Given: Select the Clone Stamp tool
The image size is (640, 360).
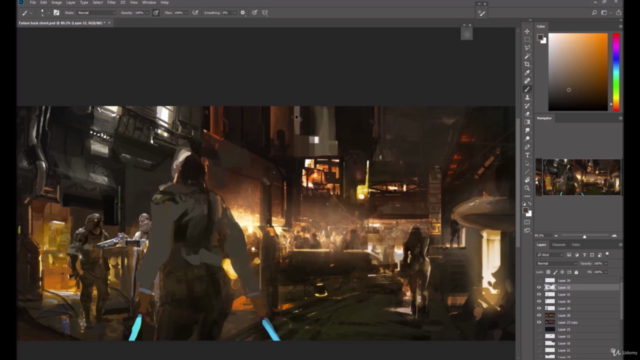Looking at the screenshot, I should [527, 98].
